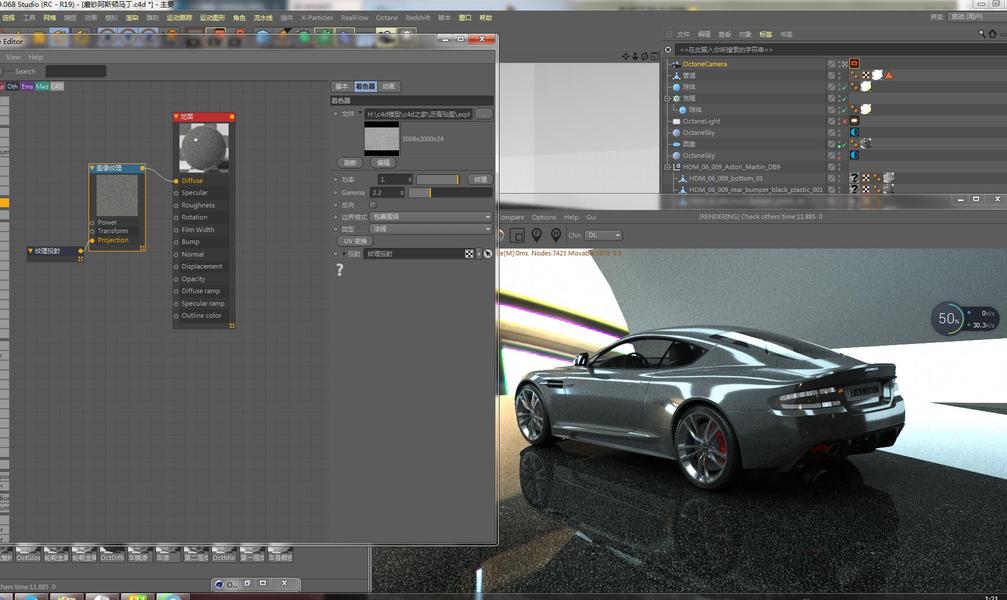1007x600 pixels.
Task: Click the file browse button with three dots
Action: [x=484, y=114]
